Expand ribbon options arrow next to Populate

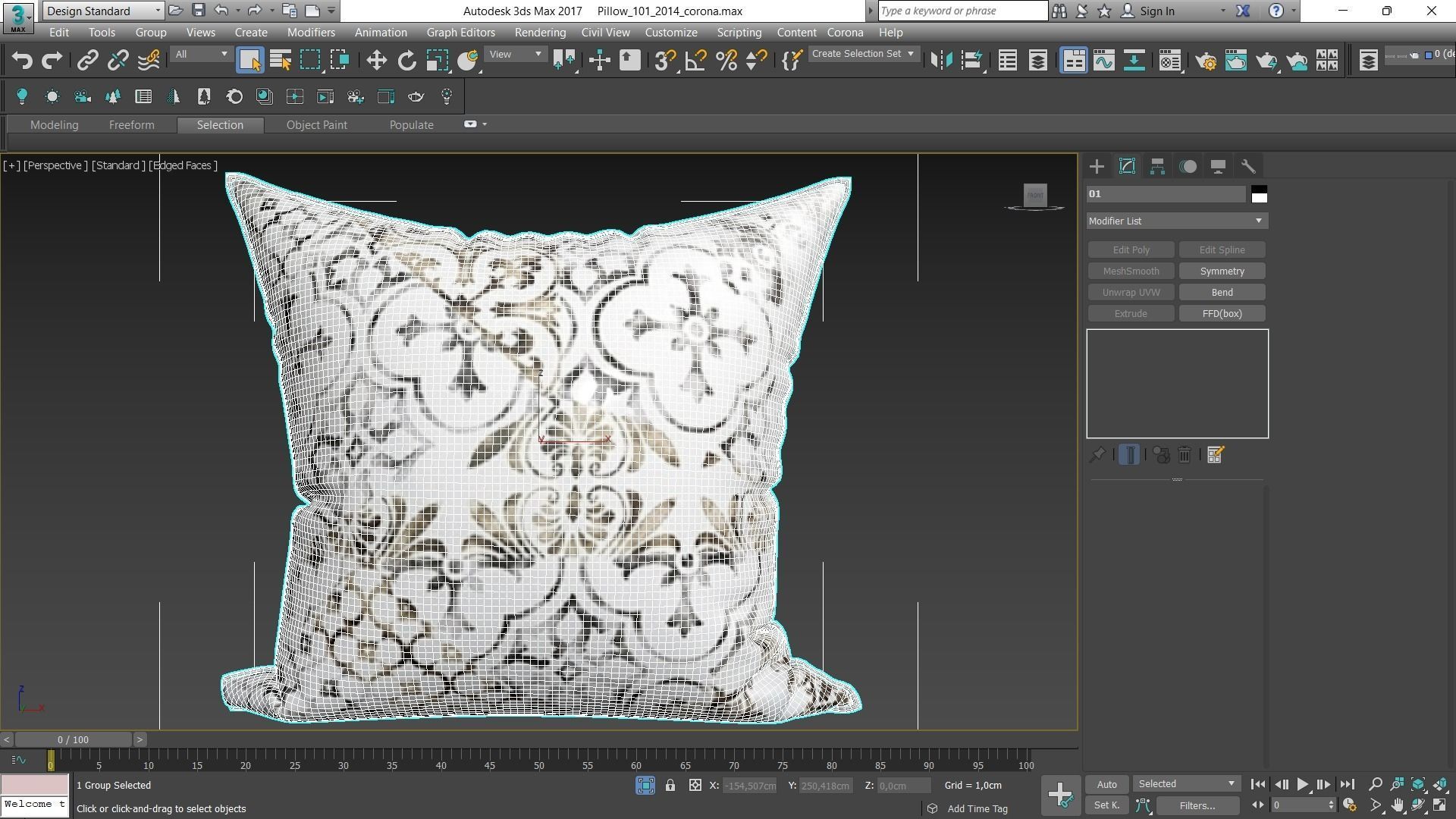click(485, 124)
